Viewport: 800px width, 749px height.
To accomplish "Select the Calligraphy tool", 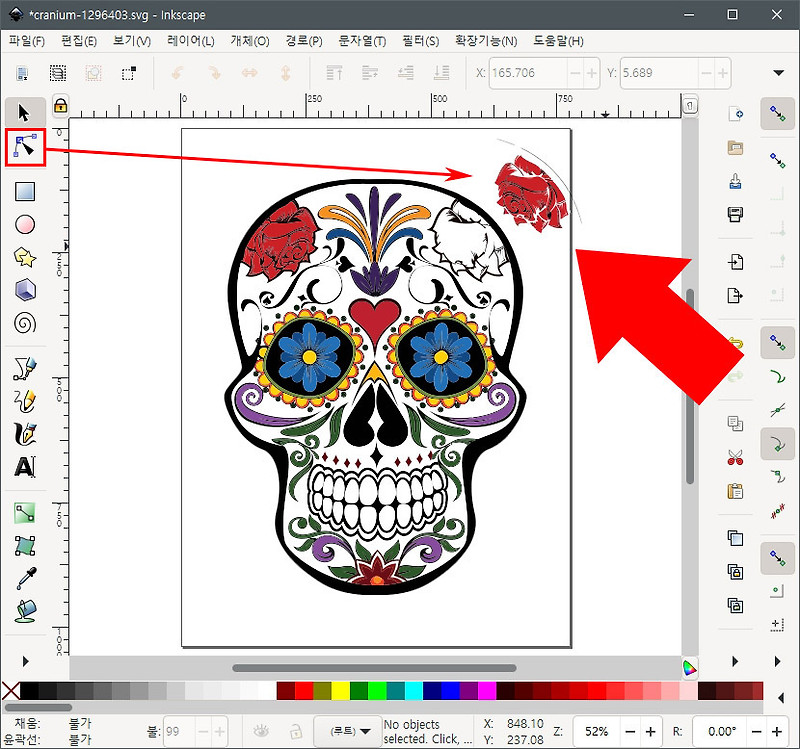I will tap(25, 434).
